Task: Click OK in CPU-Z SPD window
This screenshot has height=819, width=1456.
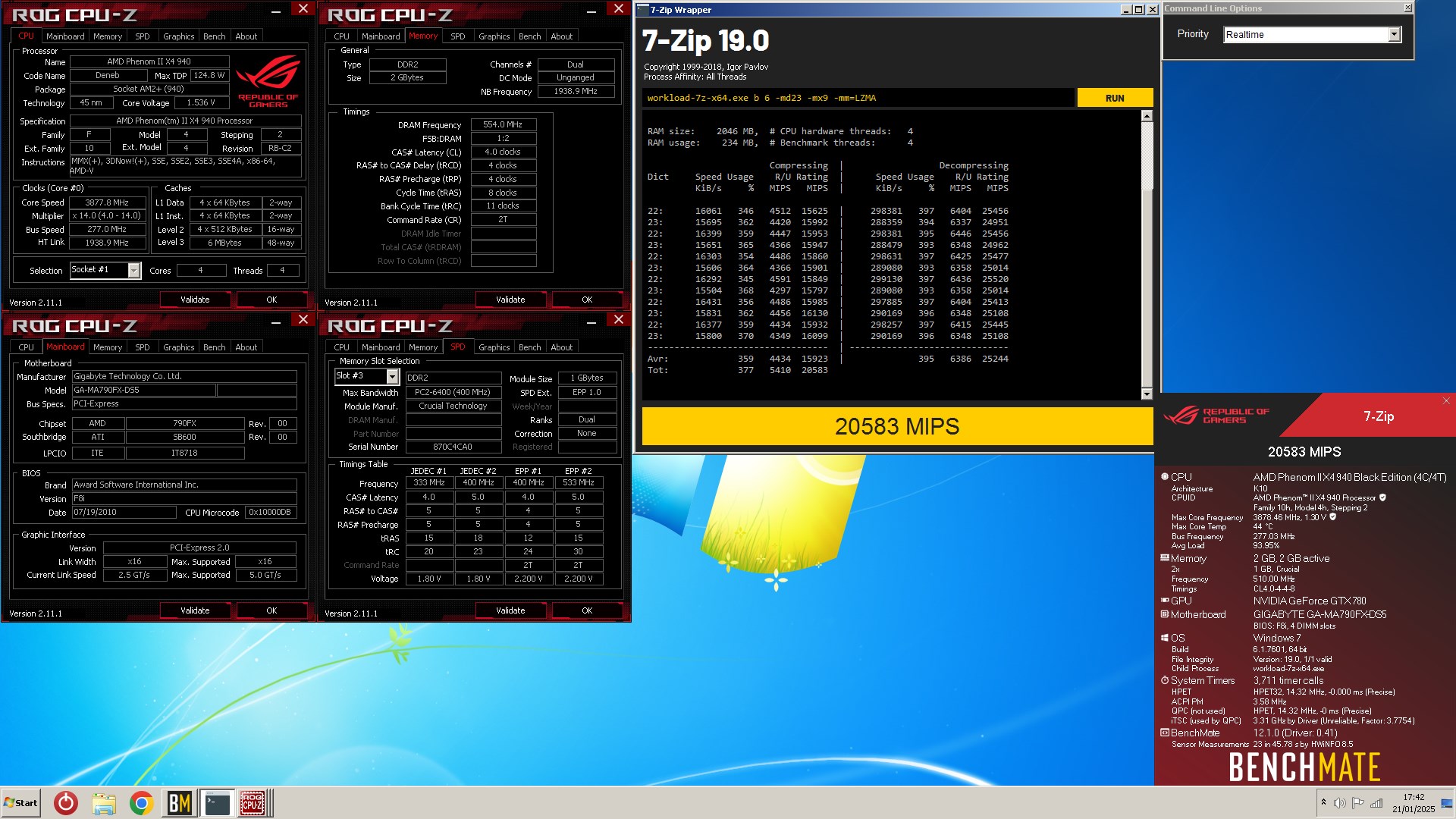Action: [587, 610]
